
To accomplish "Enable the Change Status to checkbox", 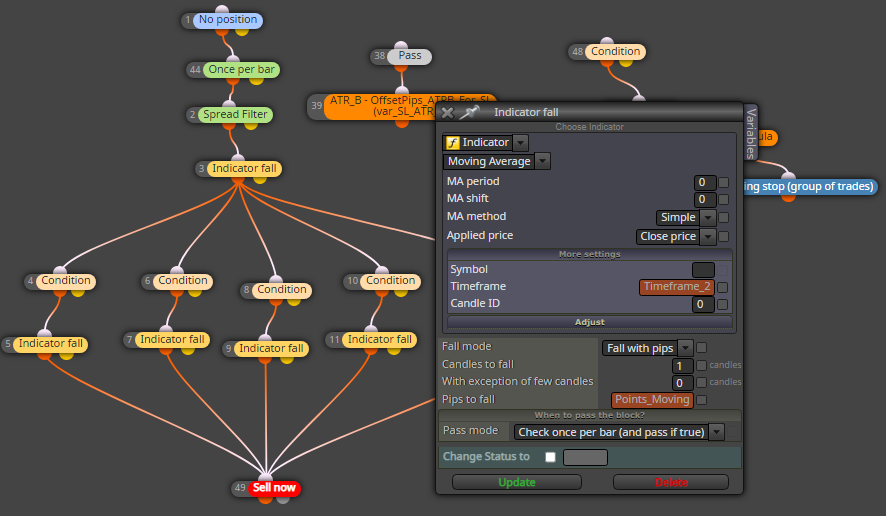I will click(550, 457).
